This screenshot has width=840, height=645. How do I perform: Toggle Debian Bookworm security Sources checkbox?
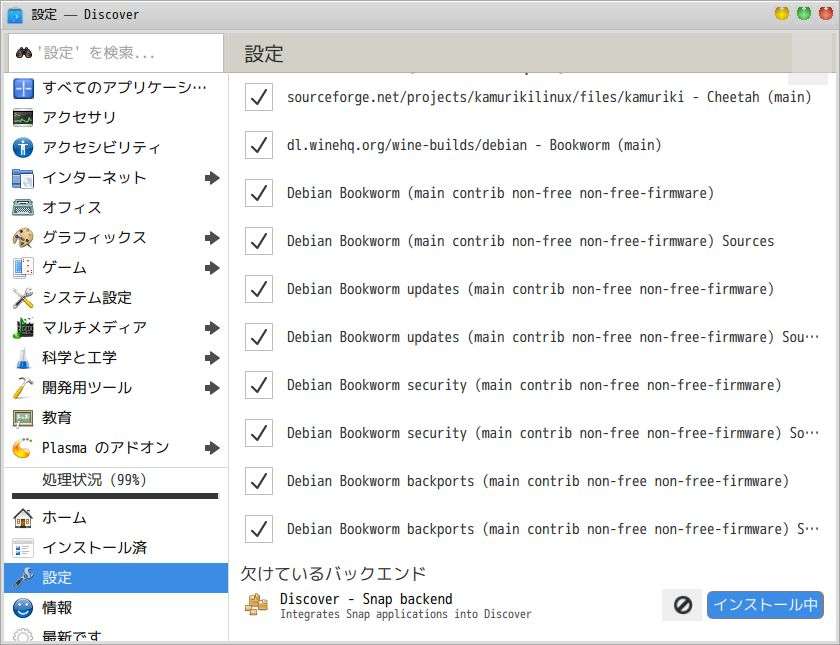tap(259, 433)
